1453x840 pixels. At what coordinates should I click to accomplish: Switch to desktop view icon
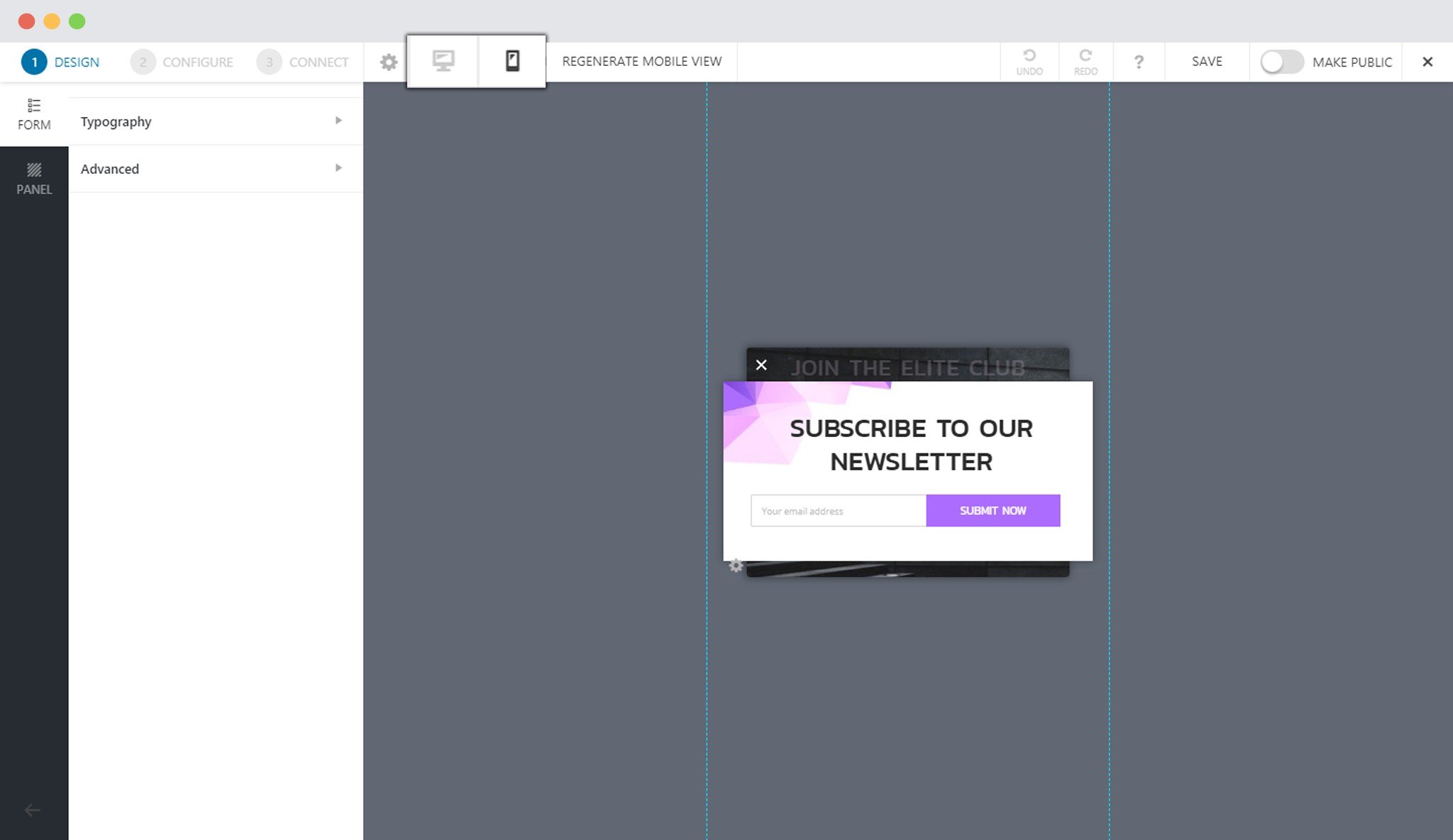pos(443,61)
